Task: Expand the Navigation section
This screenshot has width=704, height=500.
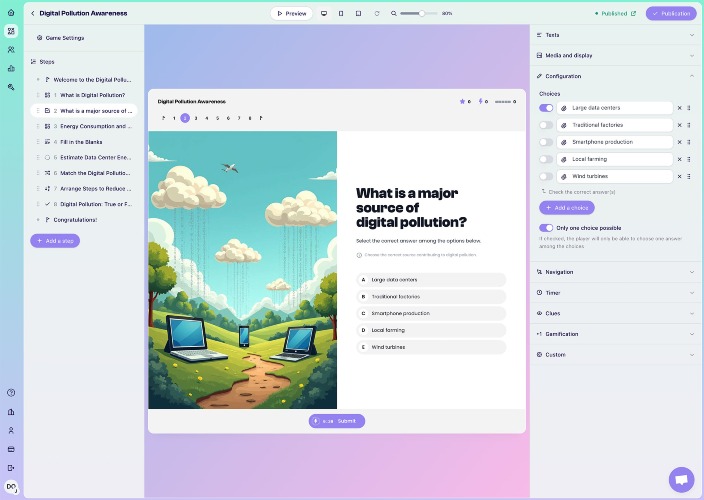Action: (615, 272)
